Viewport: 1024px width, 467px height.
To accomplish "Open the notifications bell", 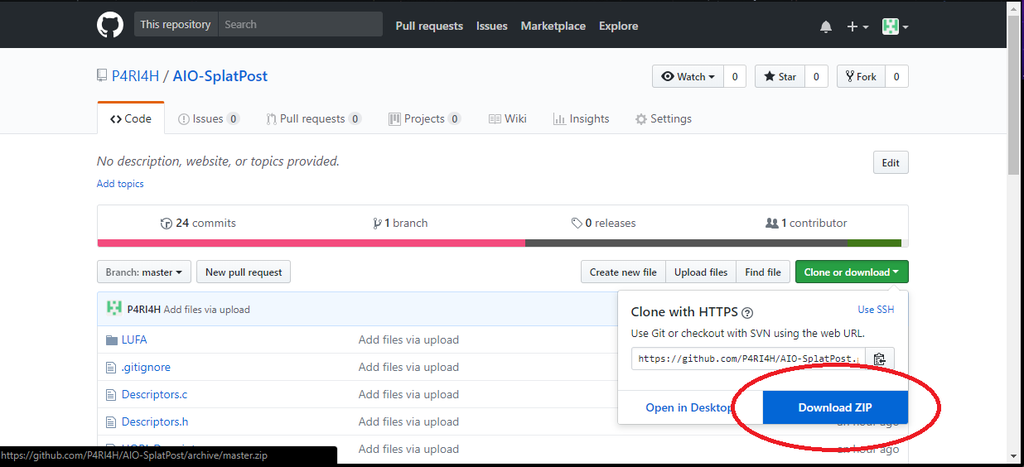I will [826, 26].
